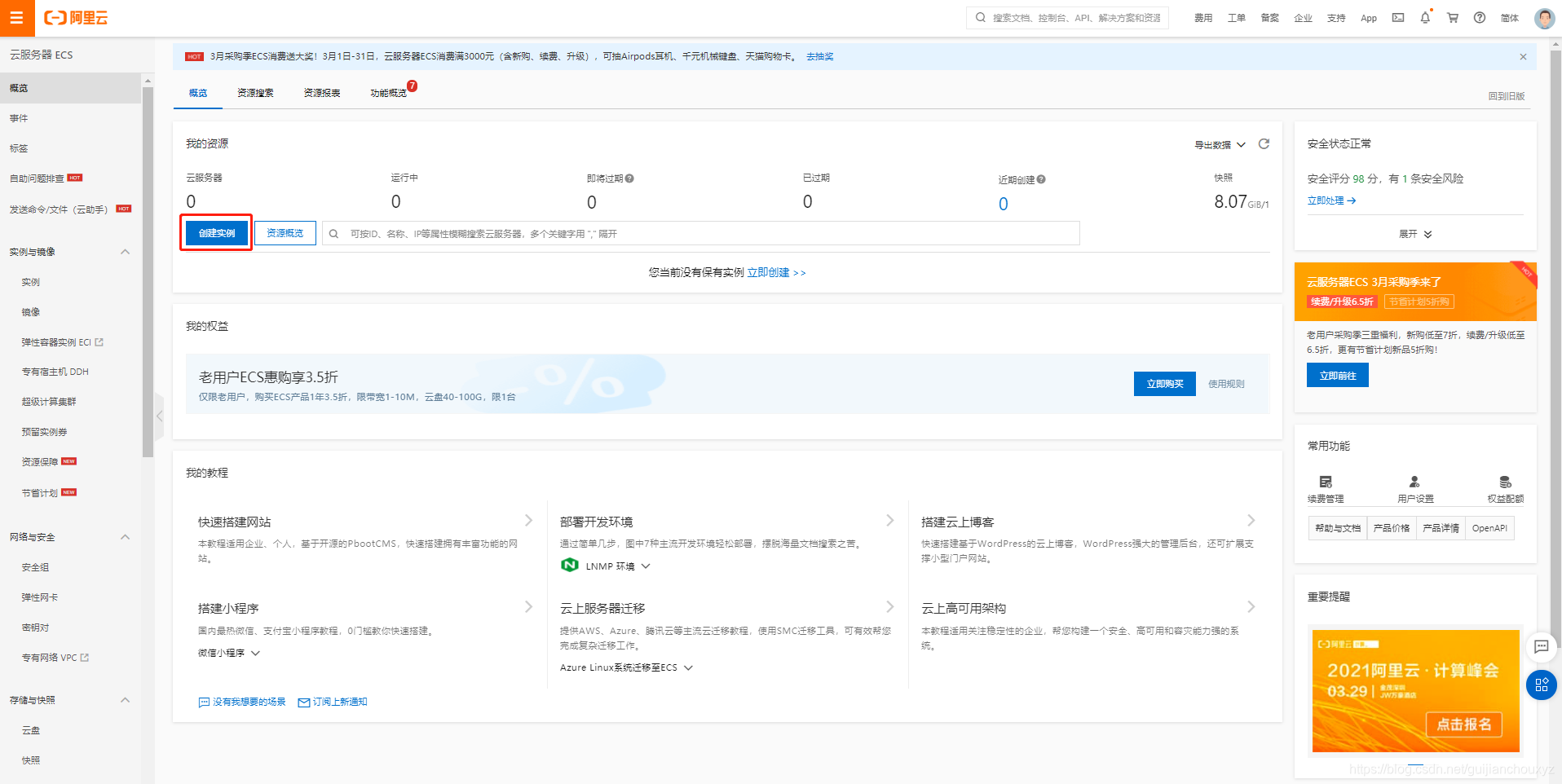Click 立即前往 button
The height and width of the screenshot is (784, 1562).
[1338, 376]
